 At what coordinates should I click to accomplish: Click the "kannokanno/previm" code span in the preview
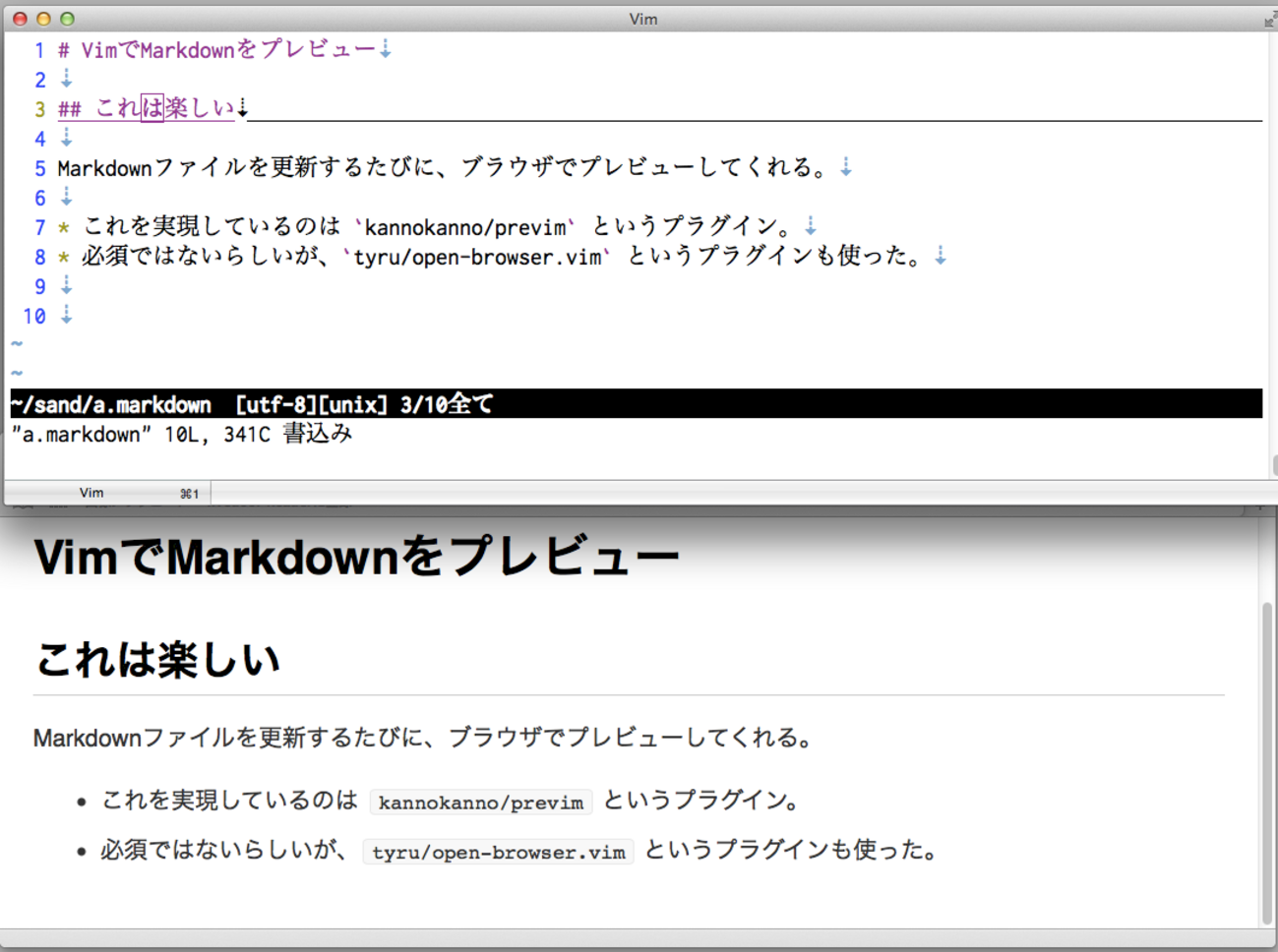tap(481, 803)
